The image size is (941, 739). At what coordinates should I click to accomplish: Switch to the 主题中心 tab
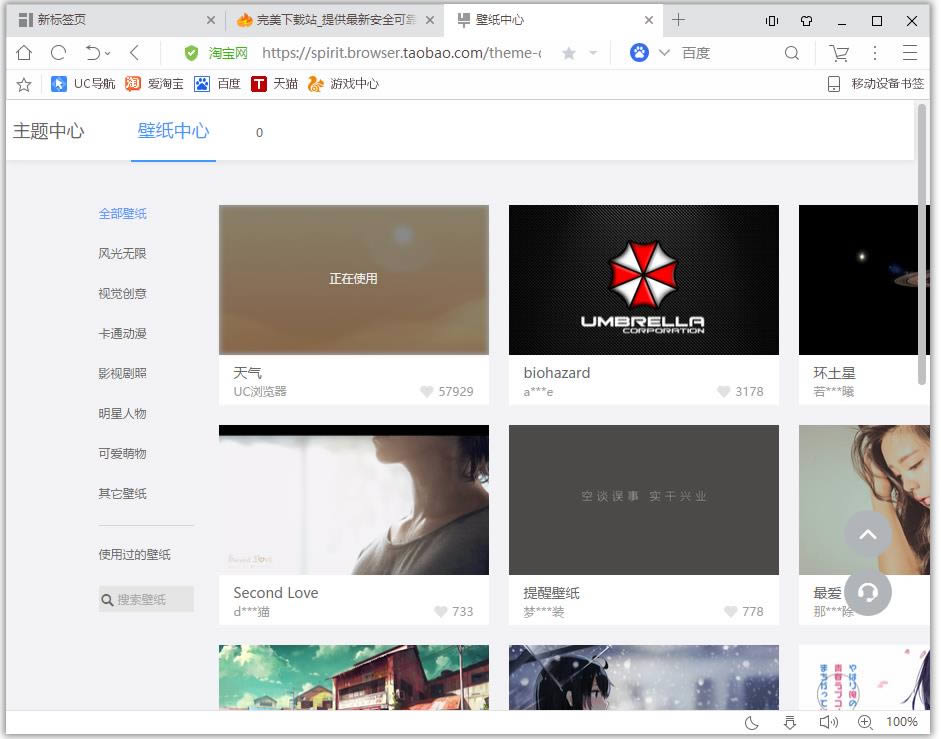tap(48, 131)
